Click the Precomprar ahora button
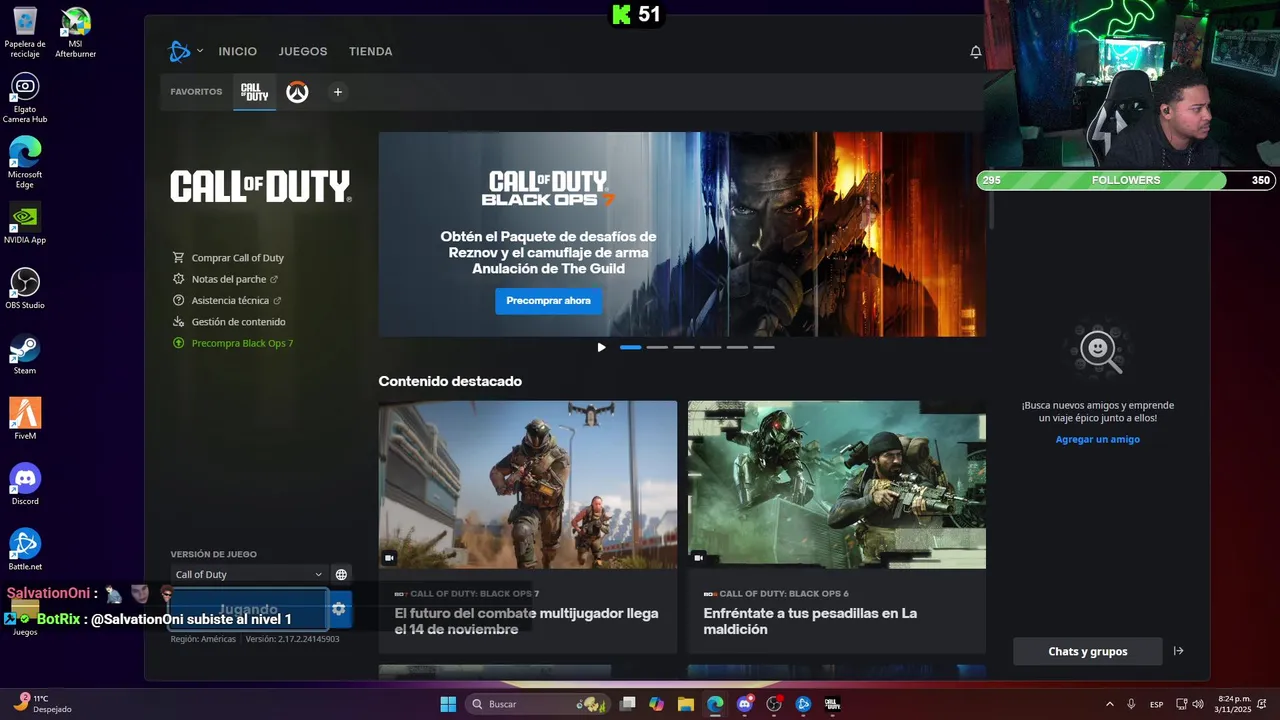The height and width of the screenshot is (720, 1280). coord(548,301)
